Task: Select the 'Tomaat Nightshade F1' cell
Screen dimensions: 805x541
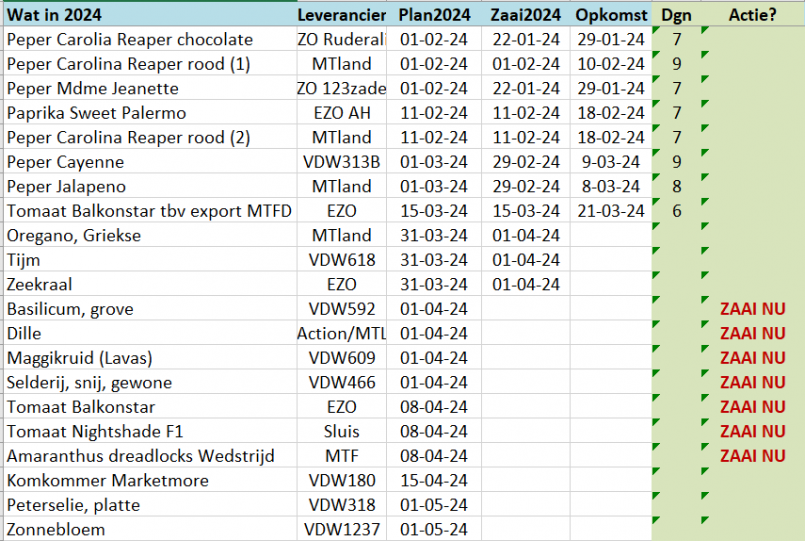Action: pos(95,432)
